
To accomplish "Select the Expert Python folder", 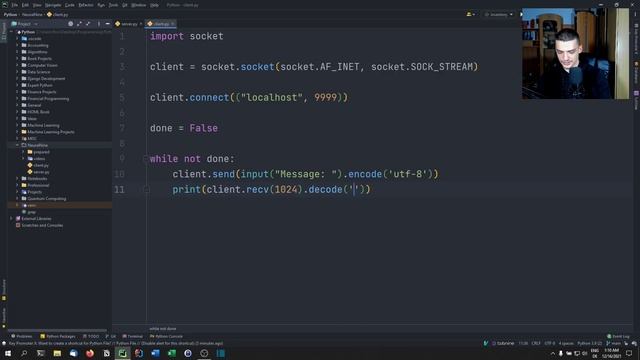I will [40, 85].
